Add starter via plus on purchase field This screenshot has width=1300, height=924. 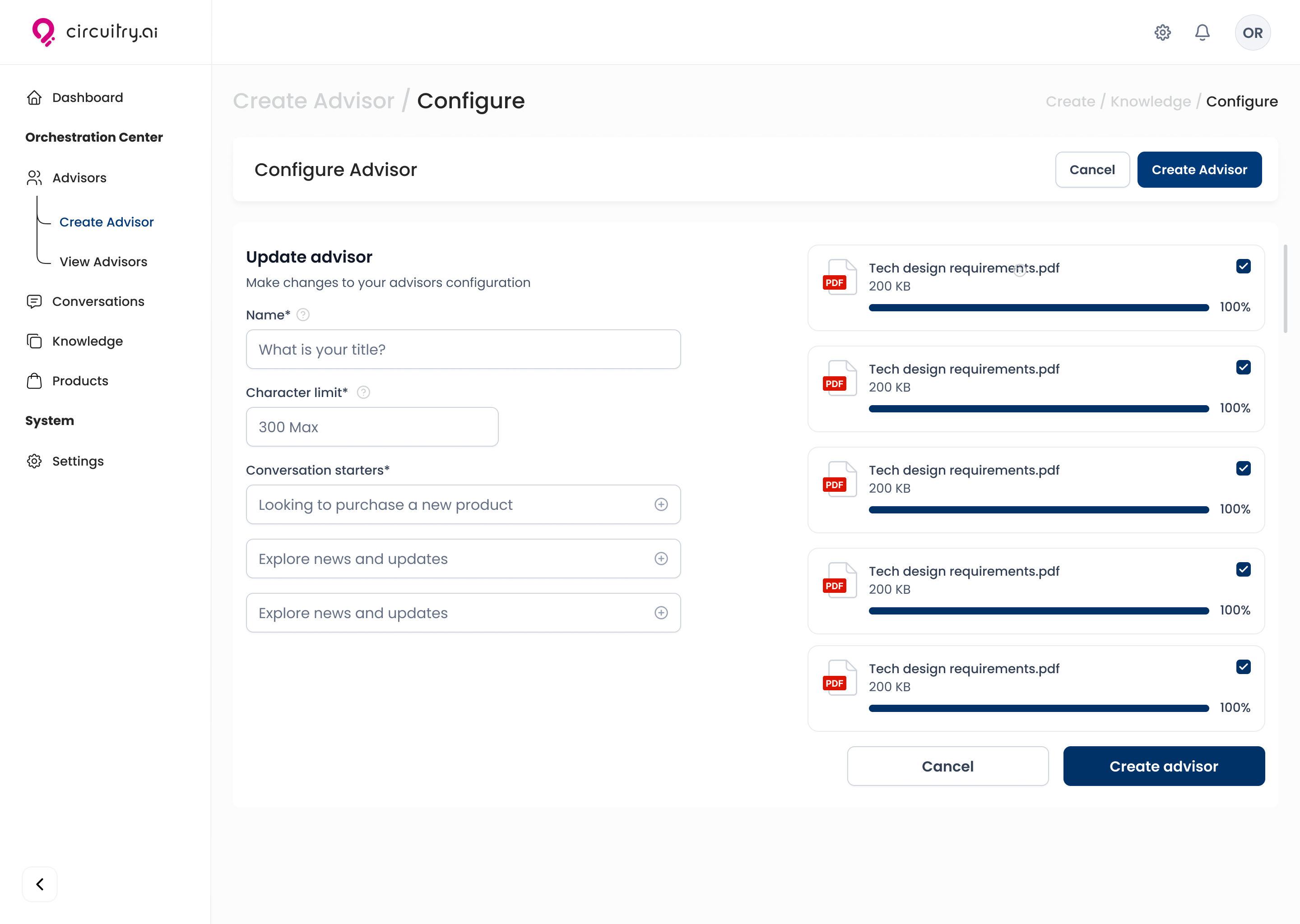coord(661,505)
